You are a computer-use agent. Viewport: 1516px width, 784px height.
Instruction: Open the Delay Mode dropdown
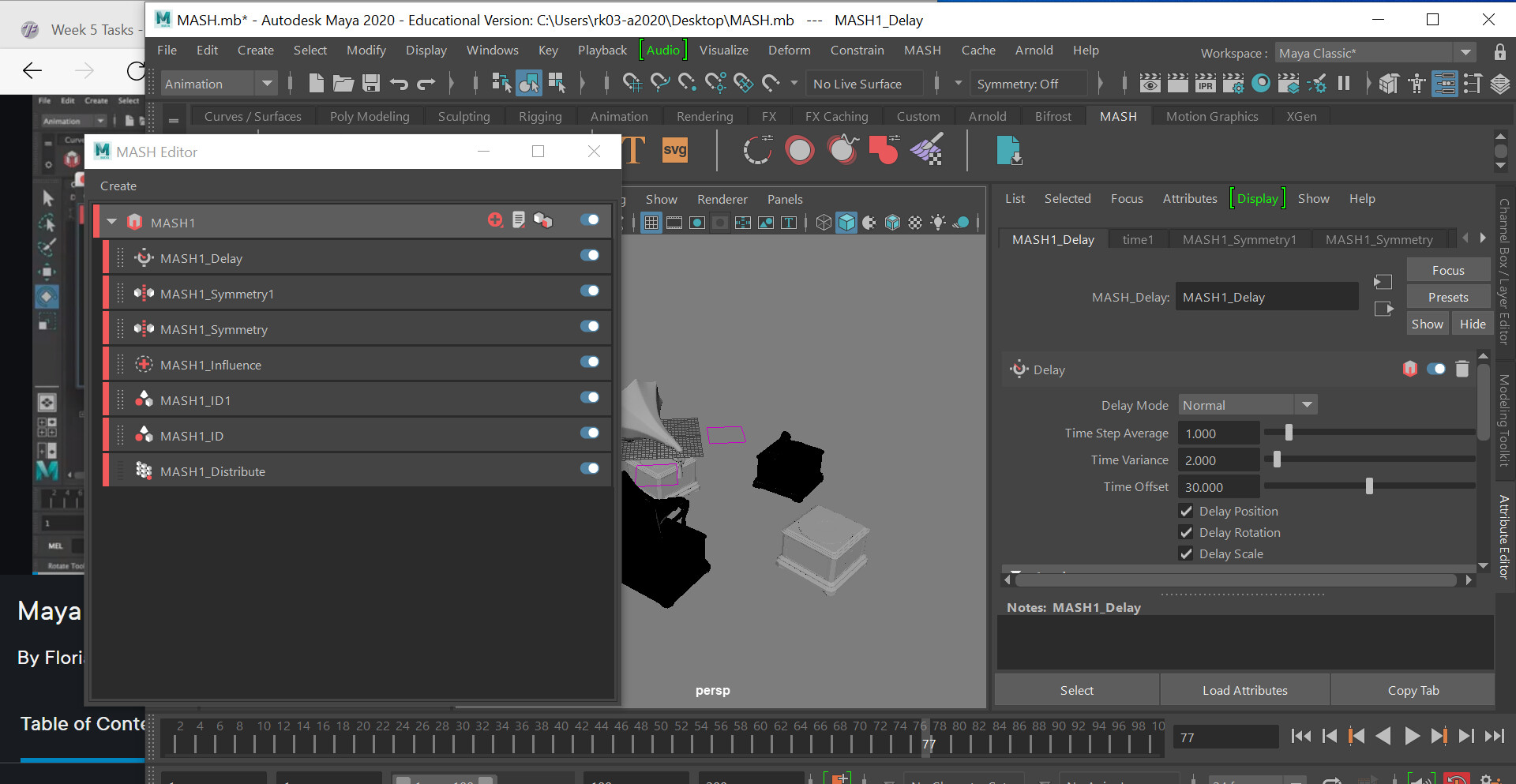(x=1248, y=405)
